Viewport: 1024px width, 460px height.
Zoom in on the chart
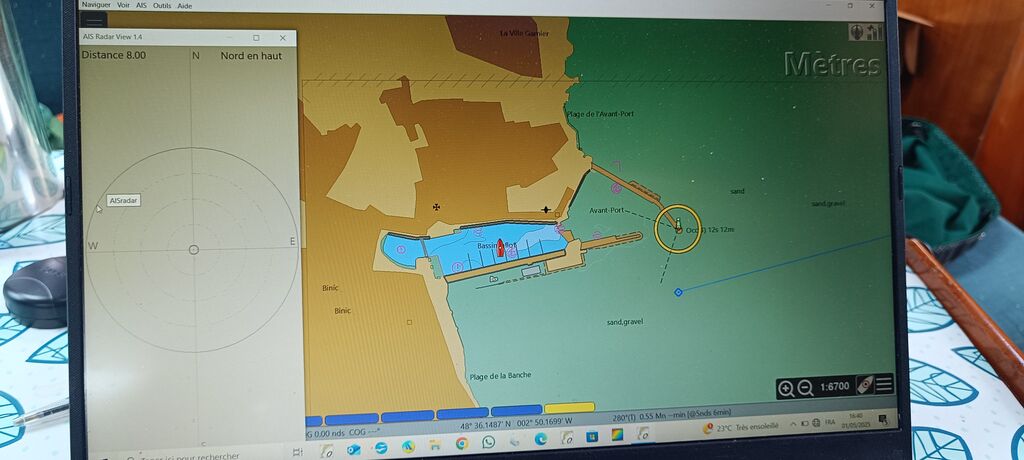coord(786,388)
